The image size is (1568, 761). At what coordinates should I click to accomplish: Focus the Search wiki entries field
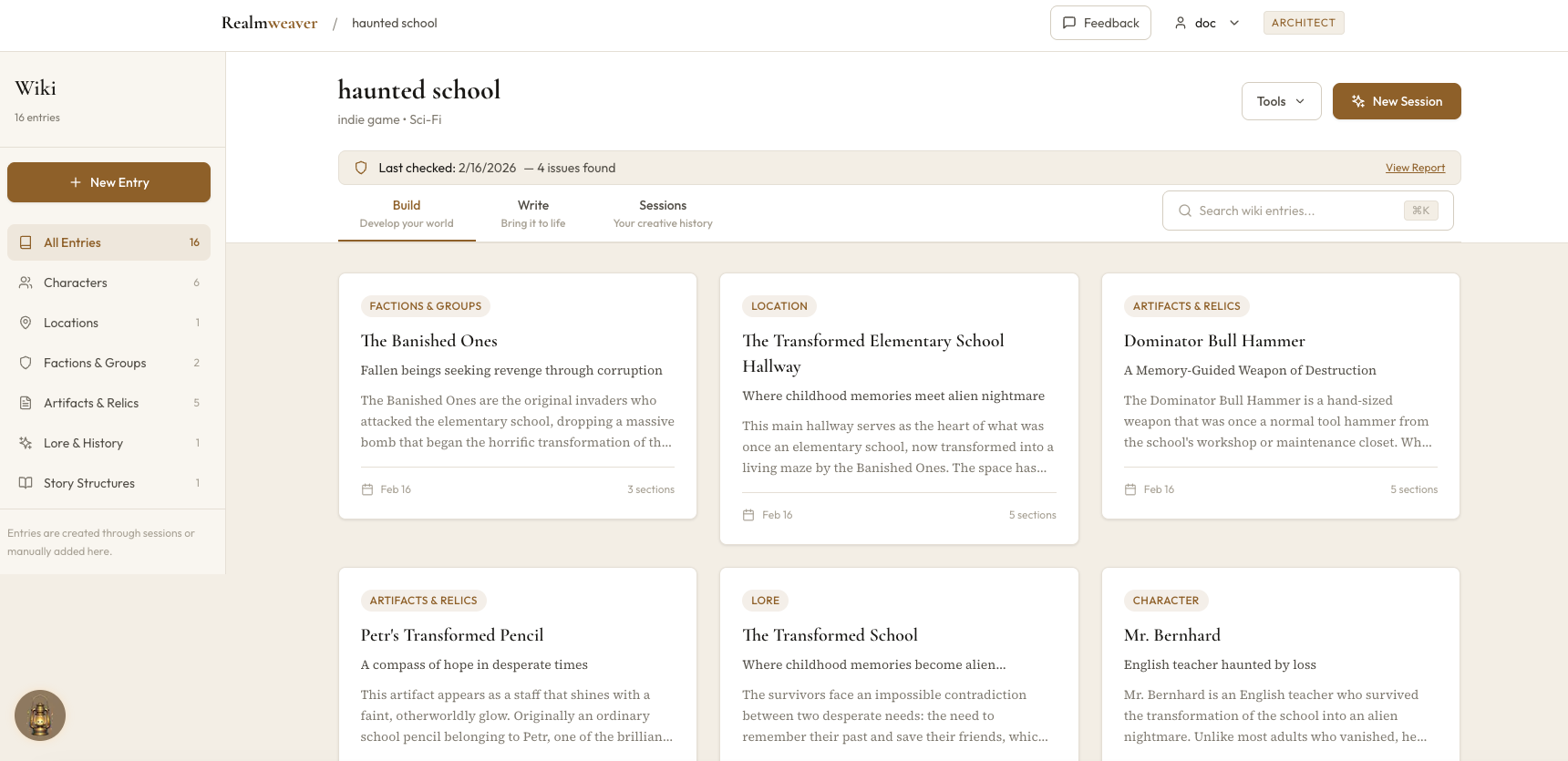pos(1307,211)
